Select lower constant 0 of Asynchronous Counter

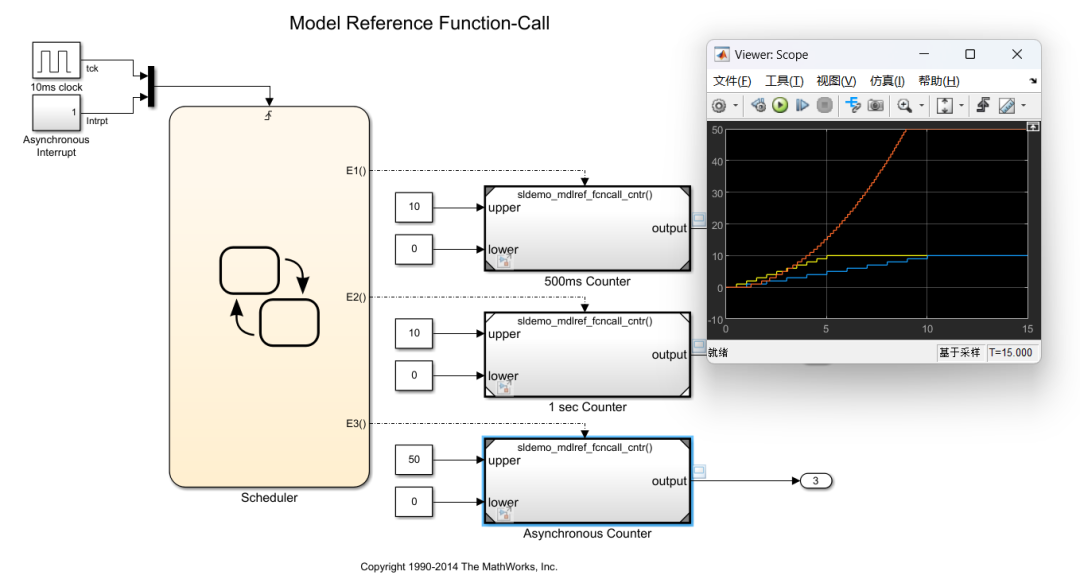tap(414, 502)
